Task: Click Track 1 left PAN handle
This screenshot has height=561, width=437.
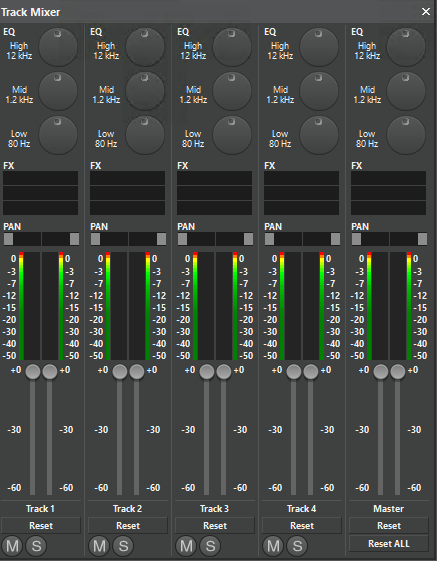Action: tap(9, 239)
